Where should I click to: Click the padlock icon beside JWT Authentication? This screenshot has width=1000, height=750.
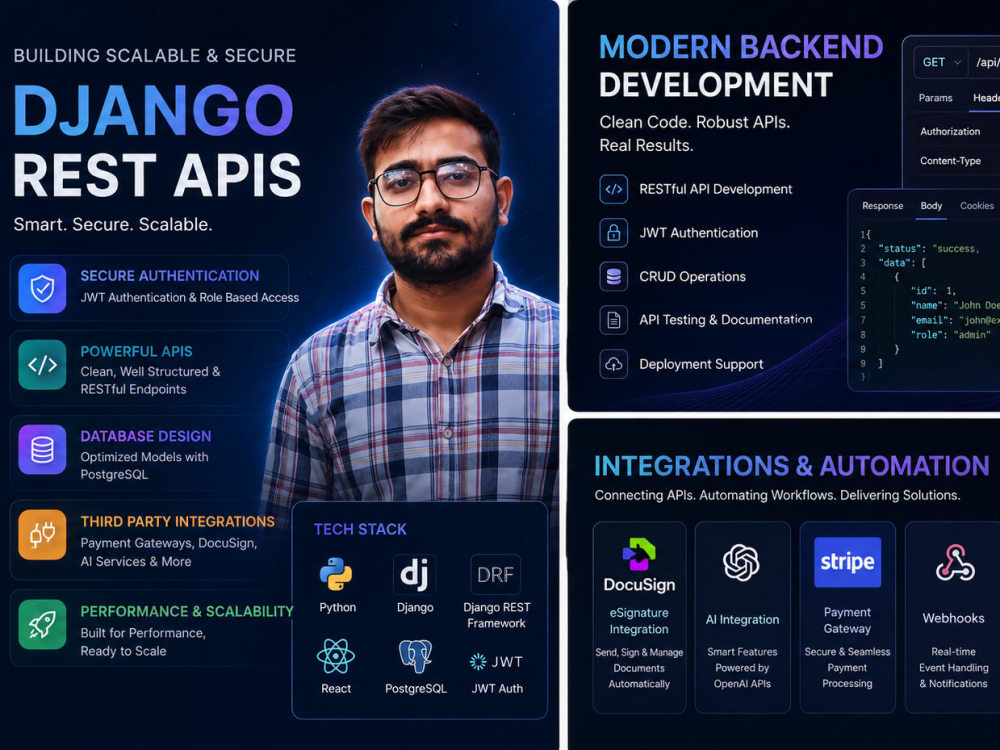point(614,233)
